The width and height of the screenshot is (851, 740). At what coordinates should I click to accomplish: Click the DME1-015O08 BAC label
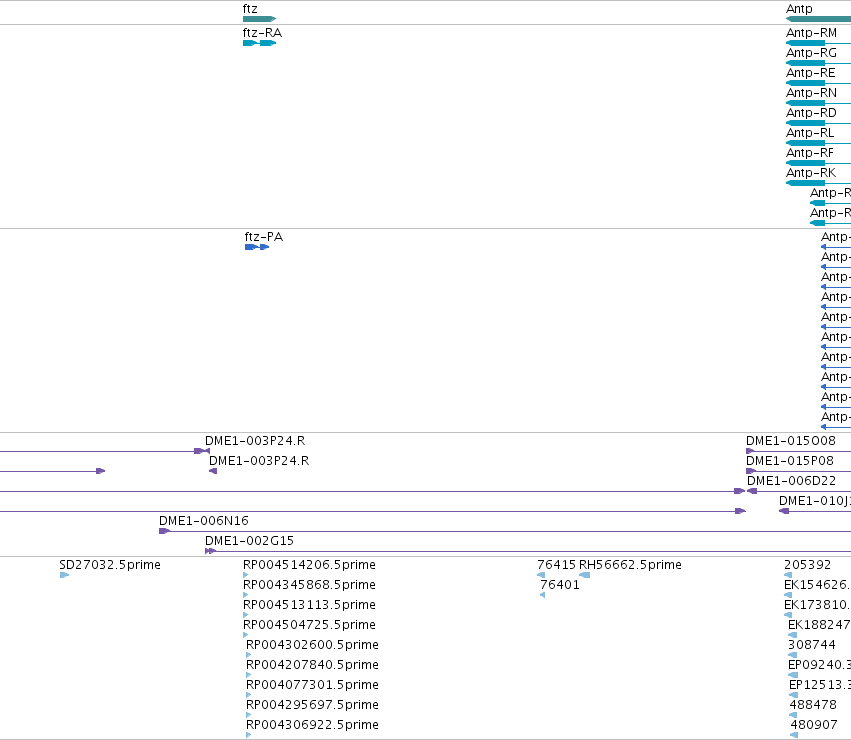pos(791,441)
